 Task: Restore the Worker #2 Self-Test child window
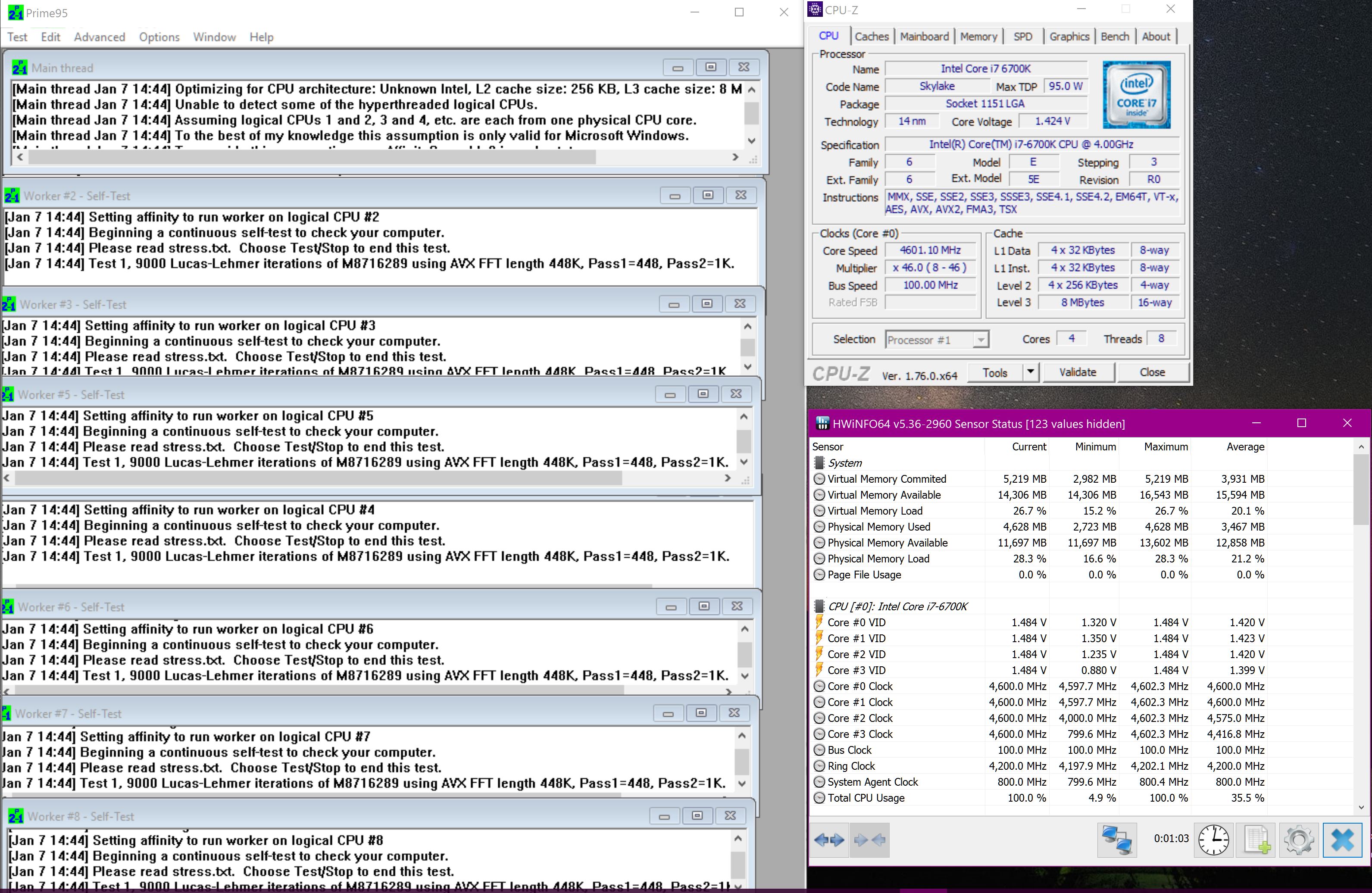click(708, 195)
